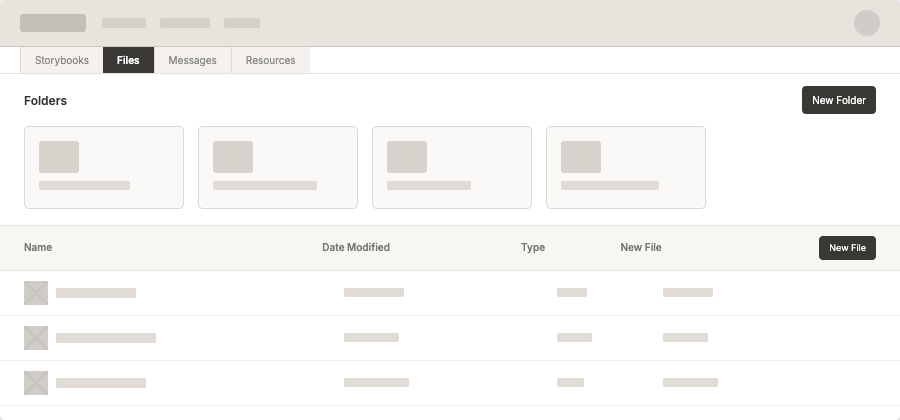
Task: Create a folder with New Folder button
Action: click(839, 100)
